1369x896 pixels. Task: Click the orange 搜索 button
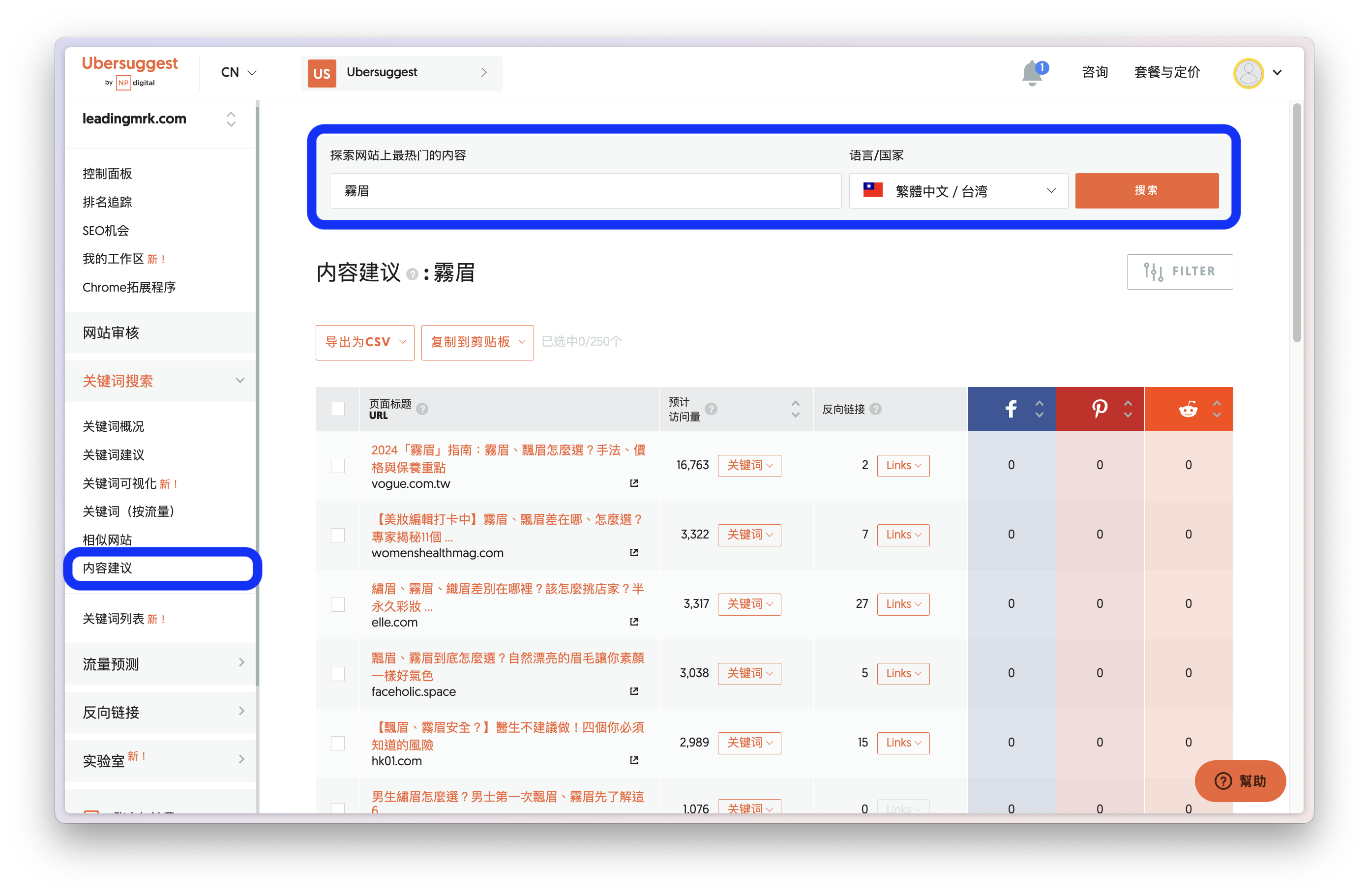pos(1146,191)
